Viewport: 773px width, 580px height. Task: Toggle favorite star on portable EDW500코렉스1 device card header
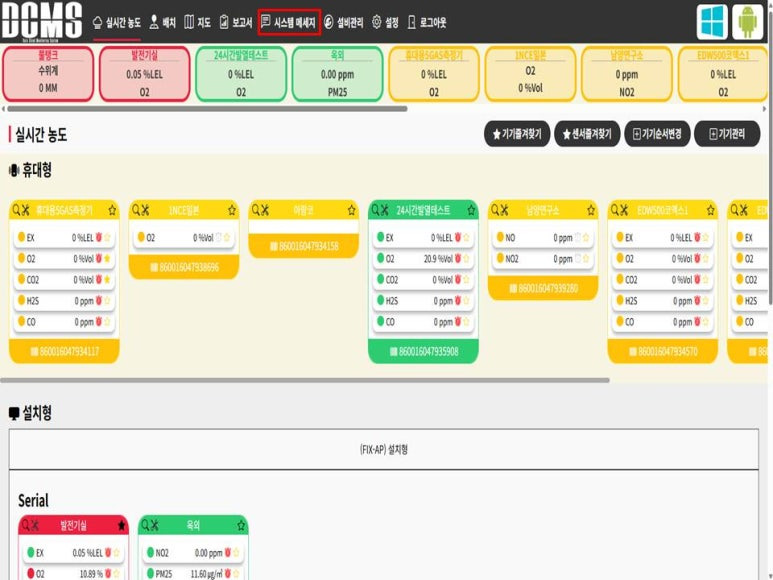[x=710, y=210]
